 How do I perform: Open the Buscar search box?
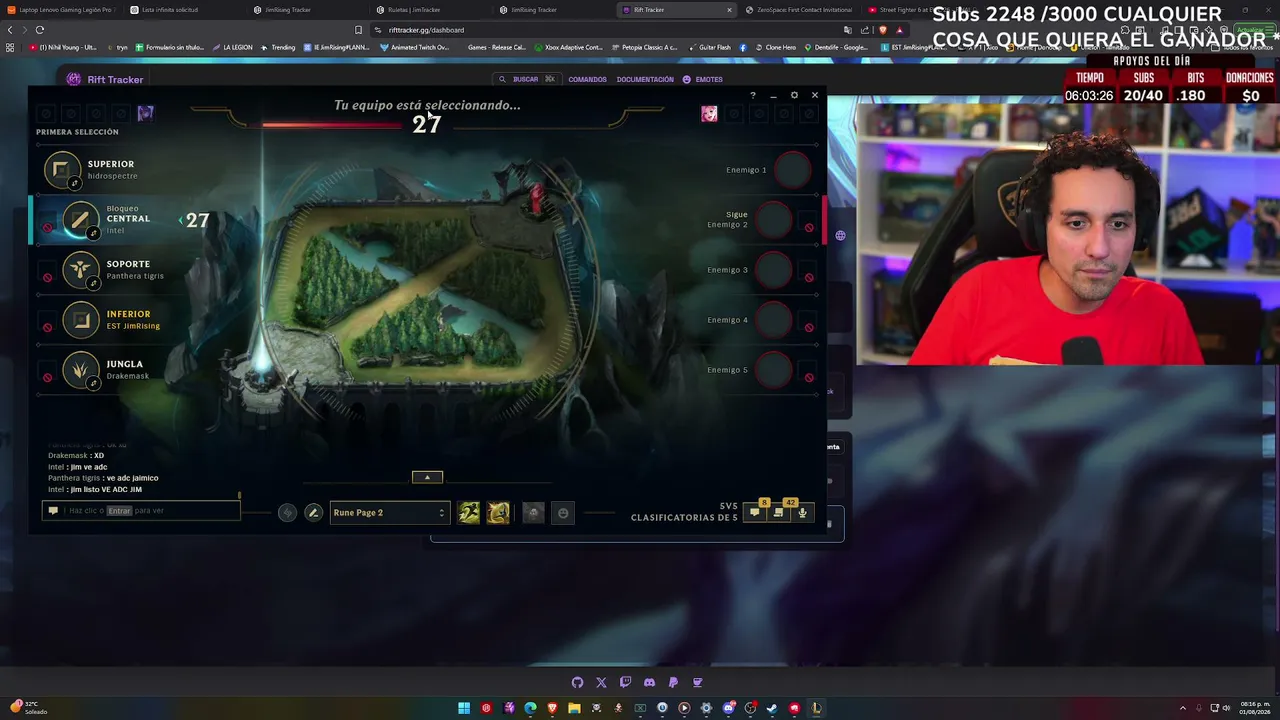[x=526, y=79]
